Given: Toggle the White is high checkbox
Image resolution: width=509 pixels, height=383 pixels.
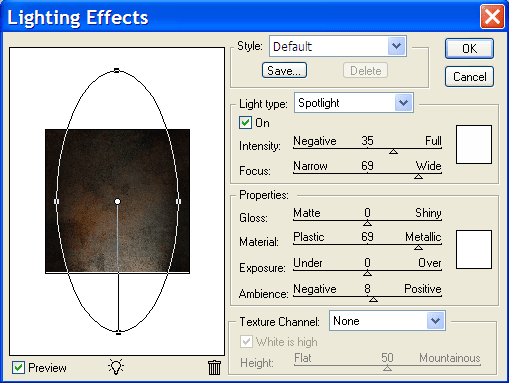Looking at the screenshot, I should (246, 342).
